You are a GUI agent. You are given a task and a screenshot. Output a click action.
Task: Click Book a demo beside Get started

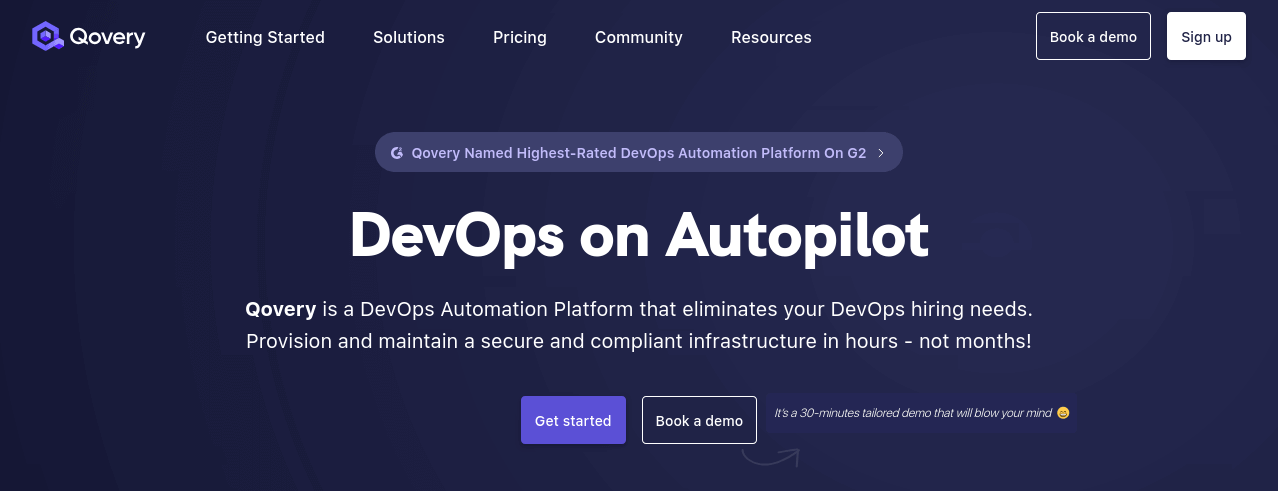pyautogui.click(x=699, y=420)
